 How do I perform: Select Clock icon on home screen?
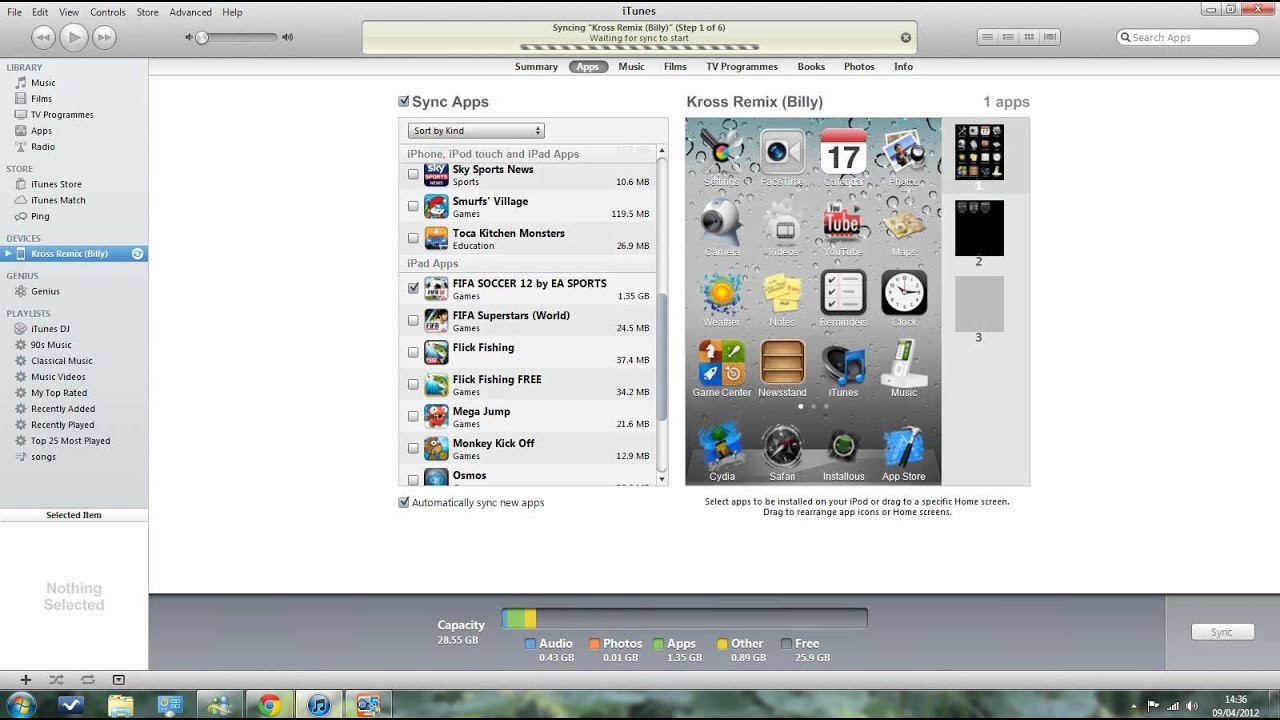[904, 298]
